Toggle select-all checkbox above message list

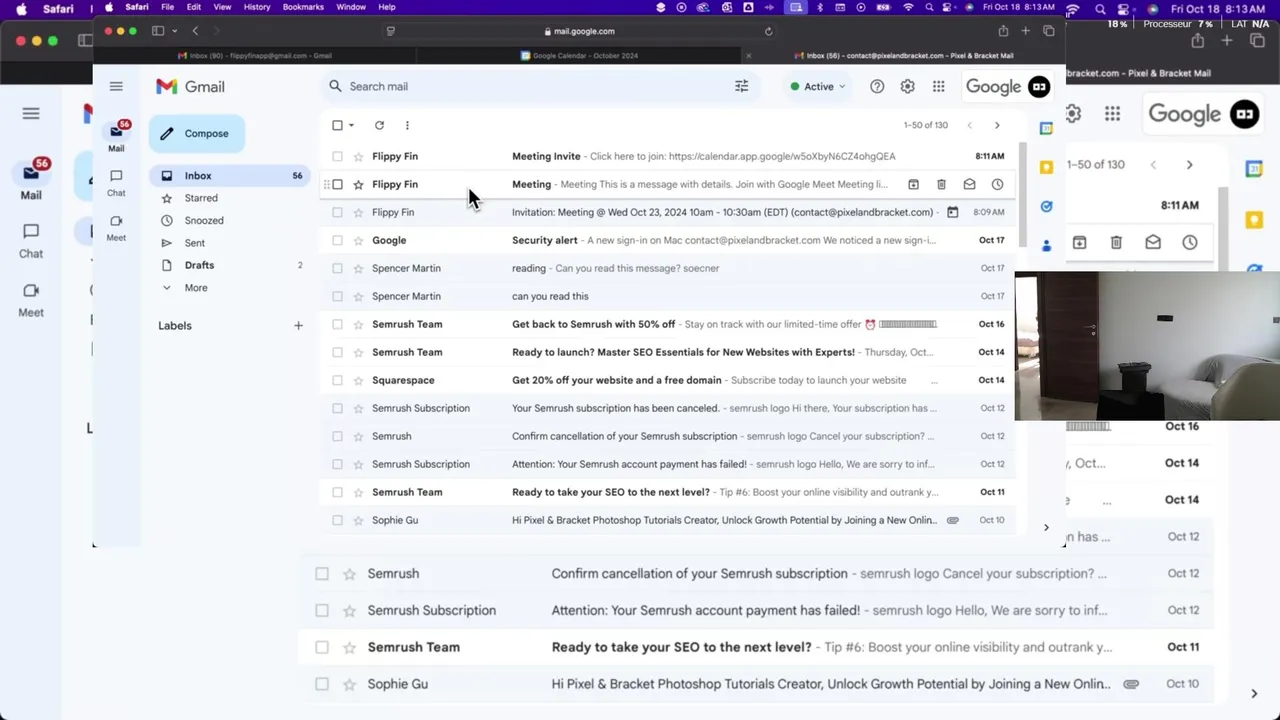[x=337, y=125]
